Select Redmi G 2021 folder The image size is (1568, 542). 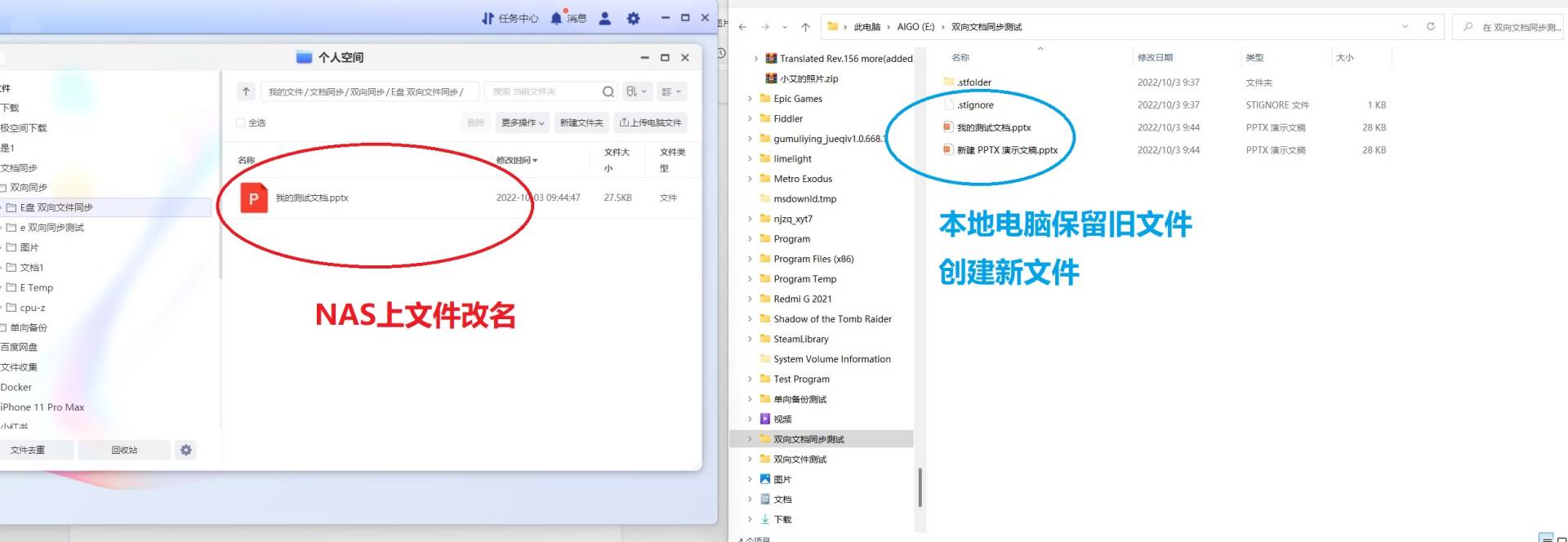click(796, 299)
